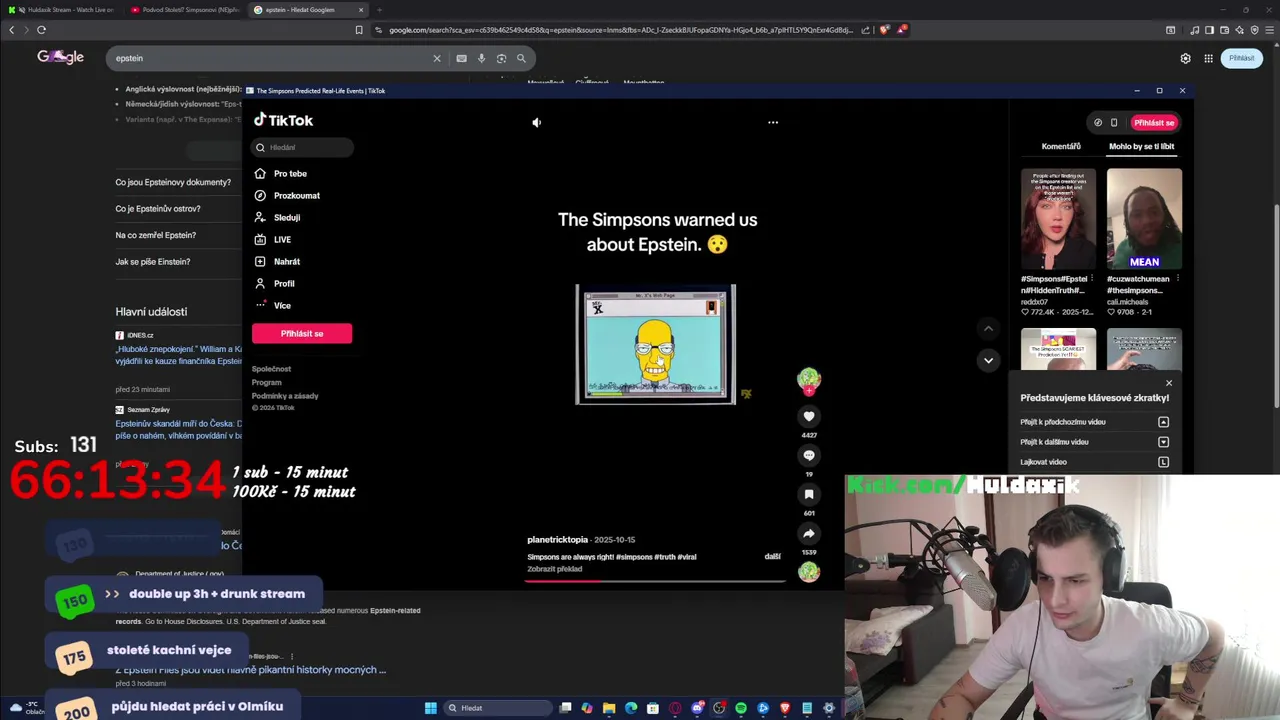The height and width of the screenshot is (720, 1280).
Task: Mute the TikTok video sound
Action: (x=536, y=122)
